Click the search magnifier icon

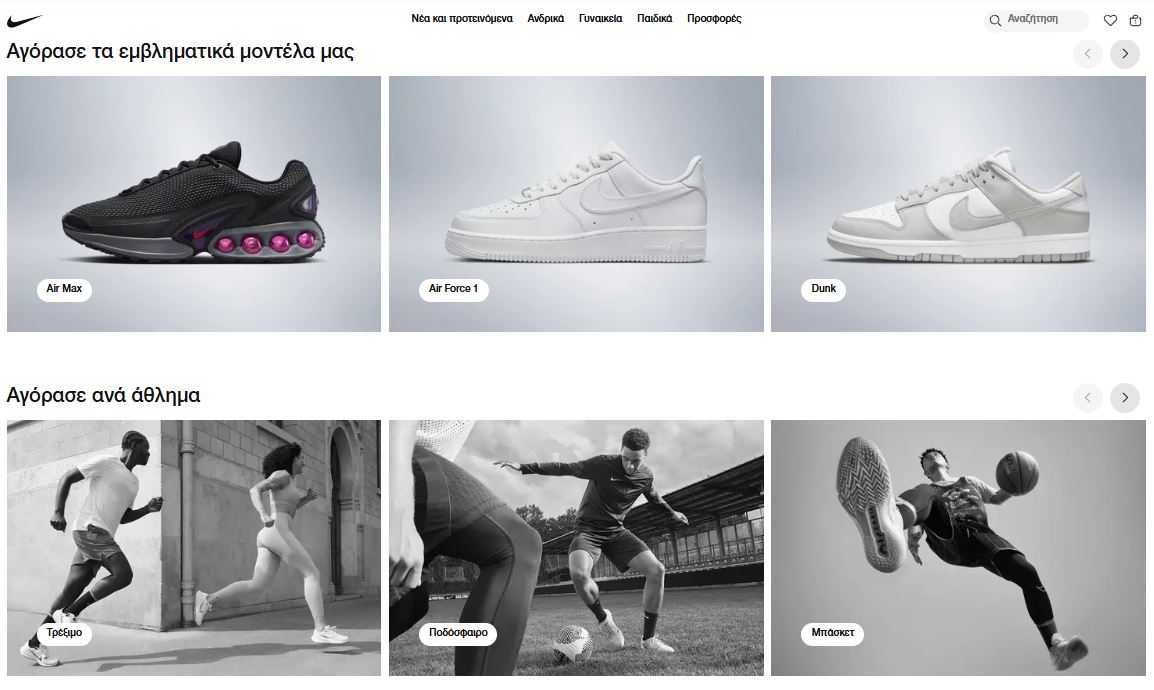(995, 21)
